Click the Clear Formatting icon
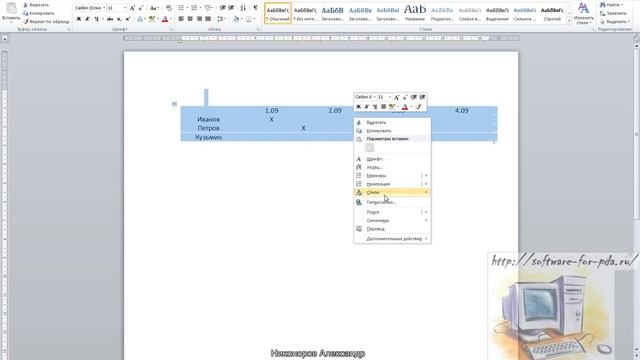 pos(169,8)
